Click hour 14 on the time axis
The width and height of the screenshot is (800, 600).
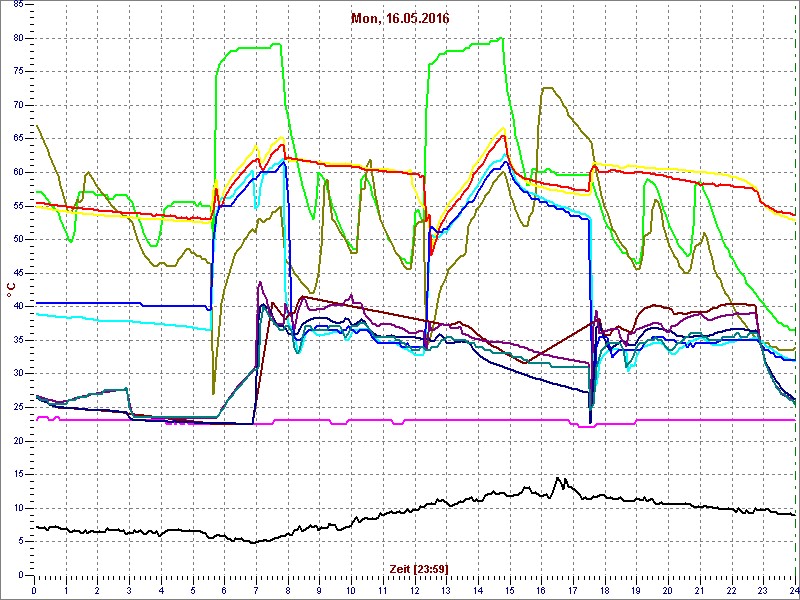pyautogui.click(x=478, y=590)
